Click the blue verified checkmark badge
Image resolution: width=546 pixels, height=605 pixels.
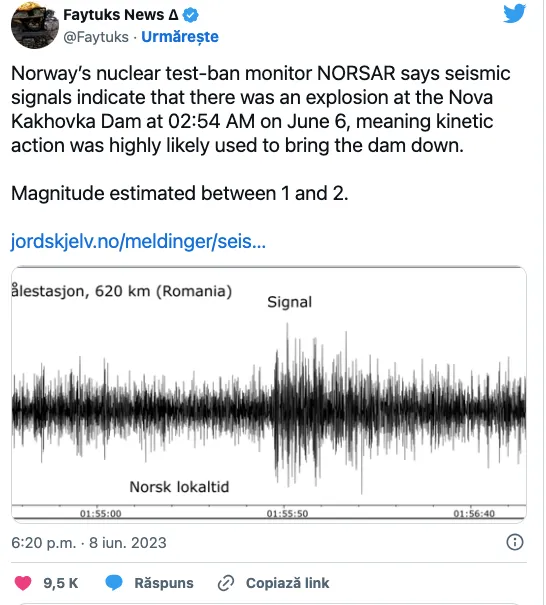(x=191, y=15)
